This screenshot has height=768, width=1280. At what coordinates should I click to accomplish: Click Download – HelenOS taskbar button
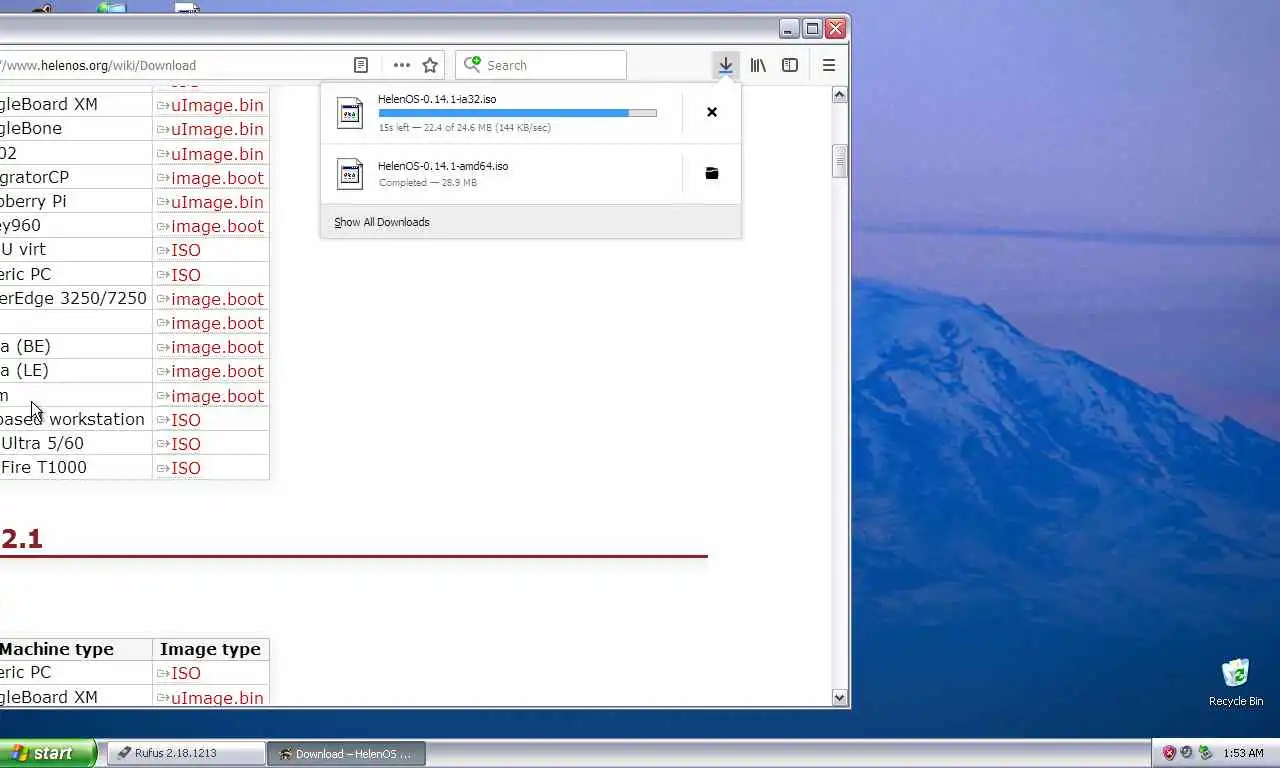tap(346, 753)
